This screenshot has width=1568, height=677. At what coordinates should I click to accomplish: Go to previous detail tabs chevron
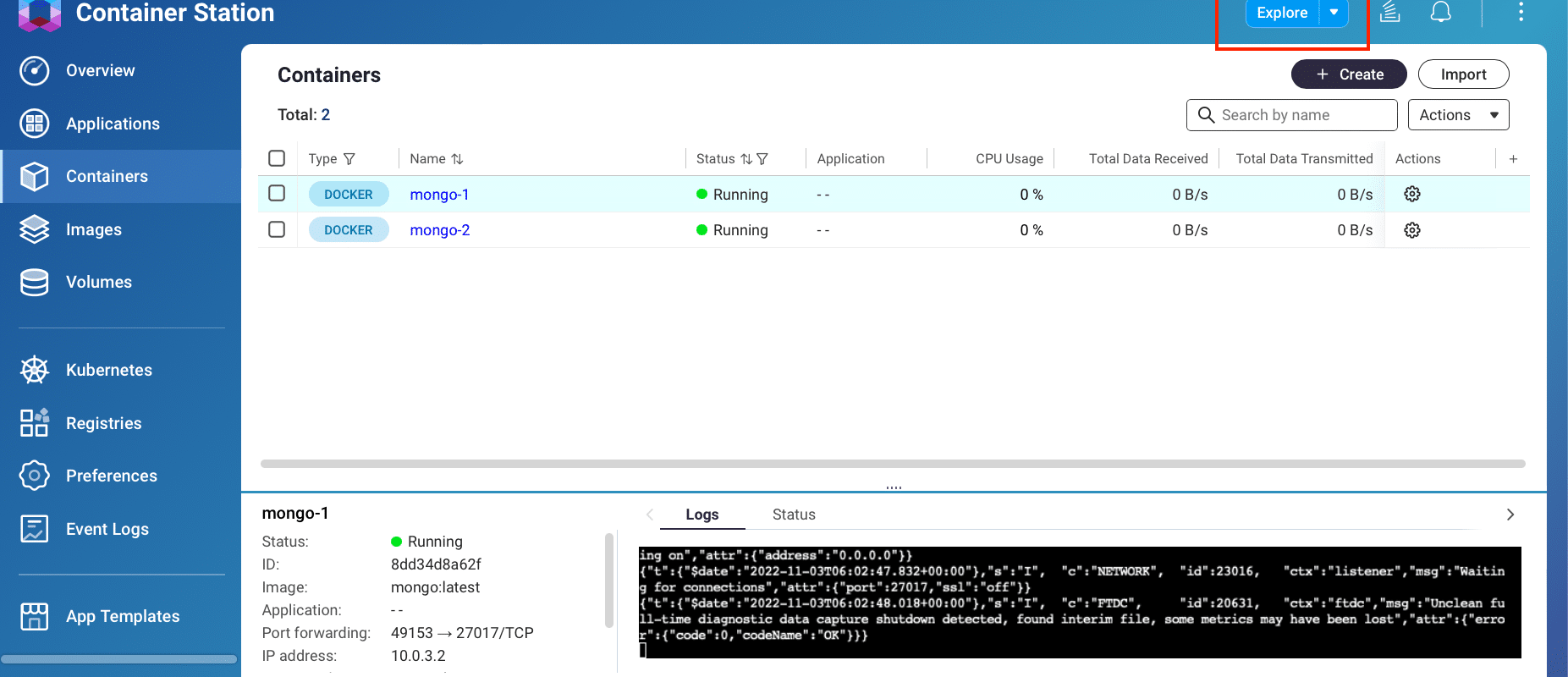(649, 515)
